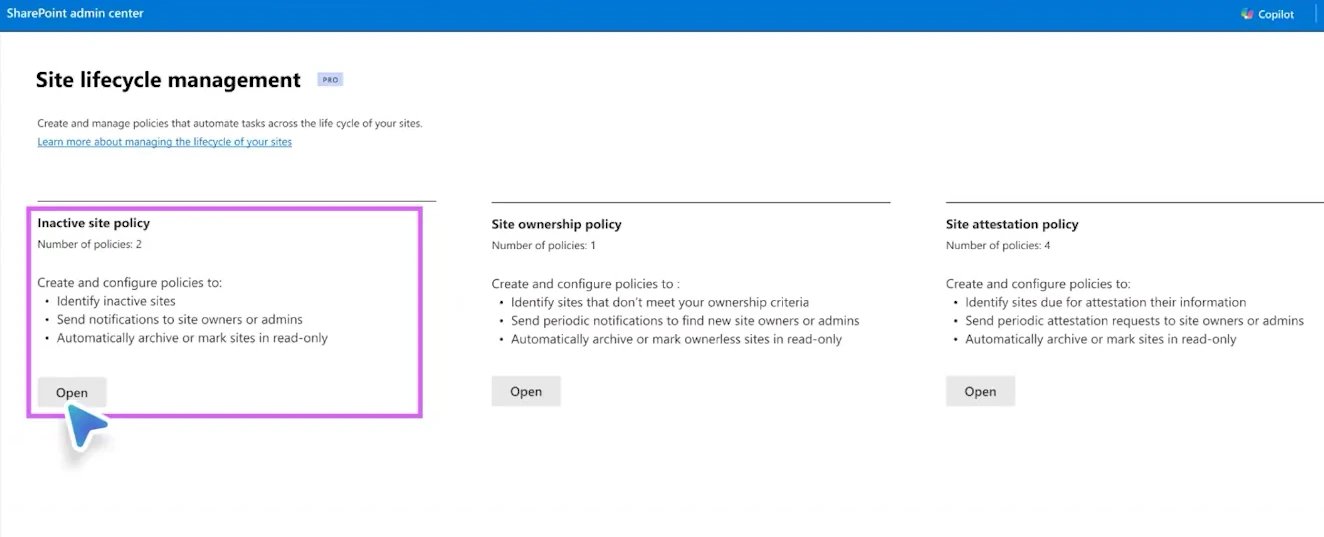Follow the lifecycle management learn more link
The width and height of the screenshot is (1324, 537).
[x=165, y=142]
